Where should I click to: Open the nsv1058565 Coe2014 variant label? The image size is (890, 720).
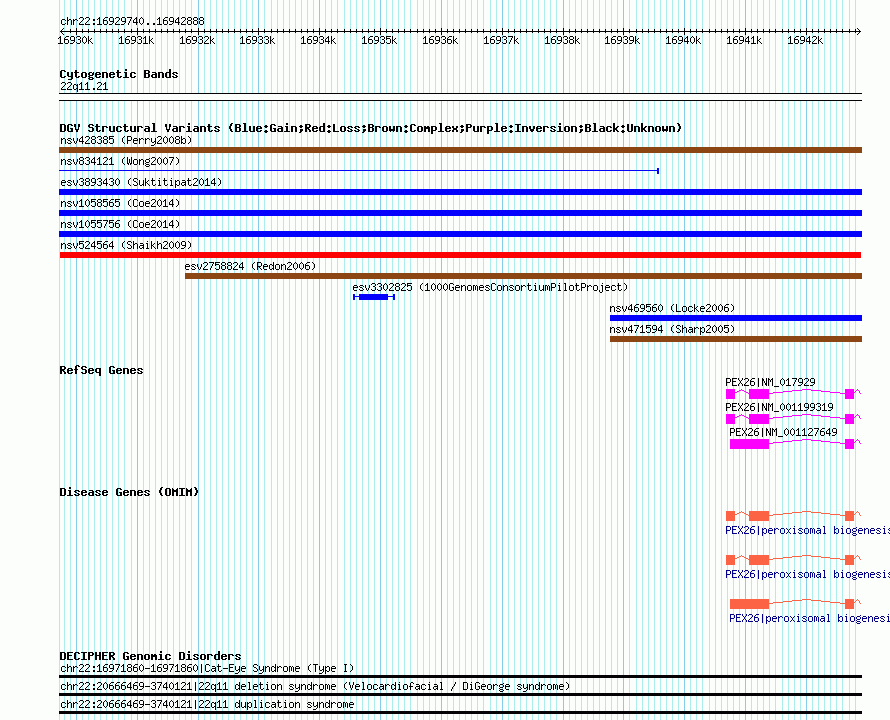coord(120,203)
